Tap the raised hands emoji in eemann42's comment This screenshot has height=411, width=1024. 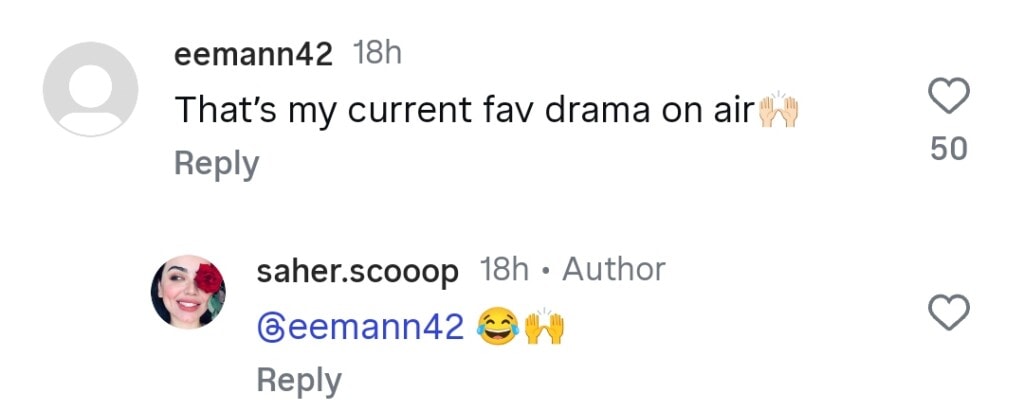click(x=780, y=110)
